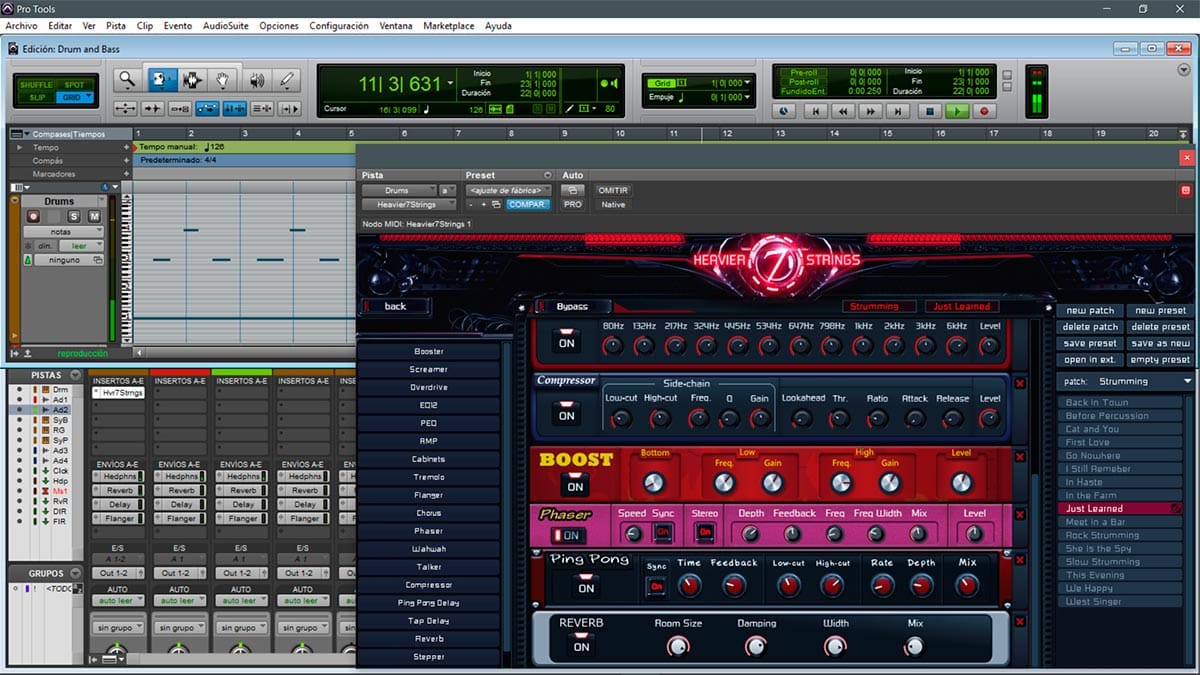This screenshot has height=675, width=1200.
Task: Click the plugin 'back' button
Action: pos(396,306)
